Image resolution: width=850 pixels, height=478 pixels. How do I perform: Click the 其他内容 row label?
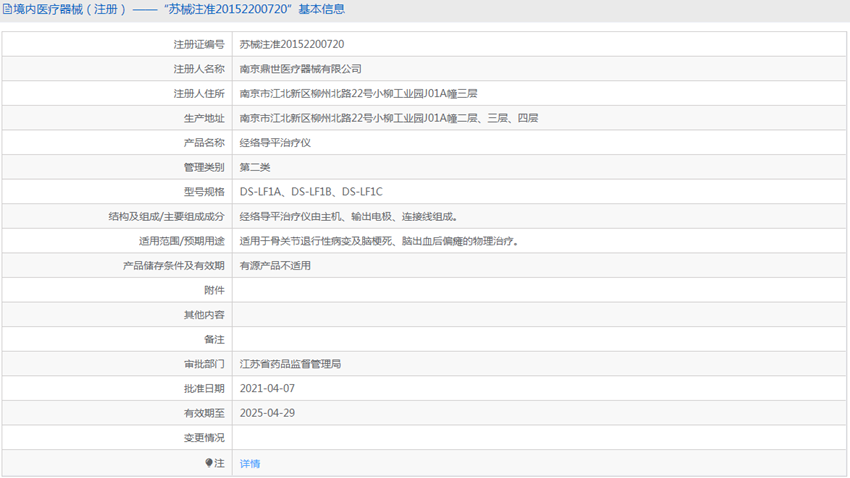pos(204,315)
